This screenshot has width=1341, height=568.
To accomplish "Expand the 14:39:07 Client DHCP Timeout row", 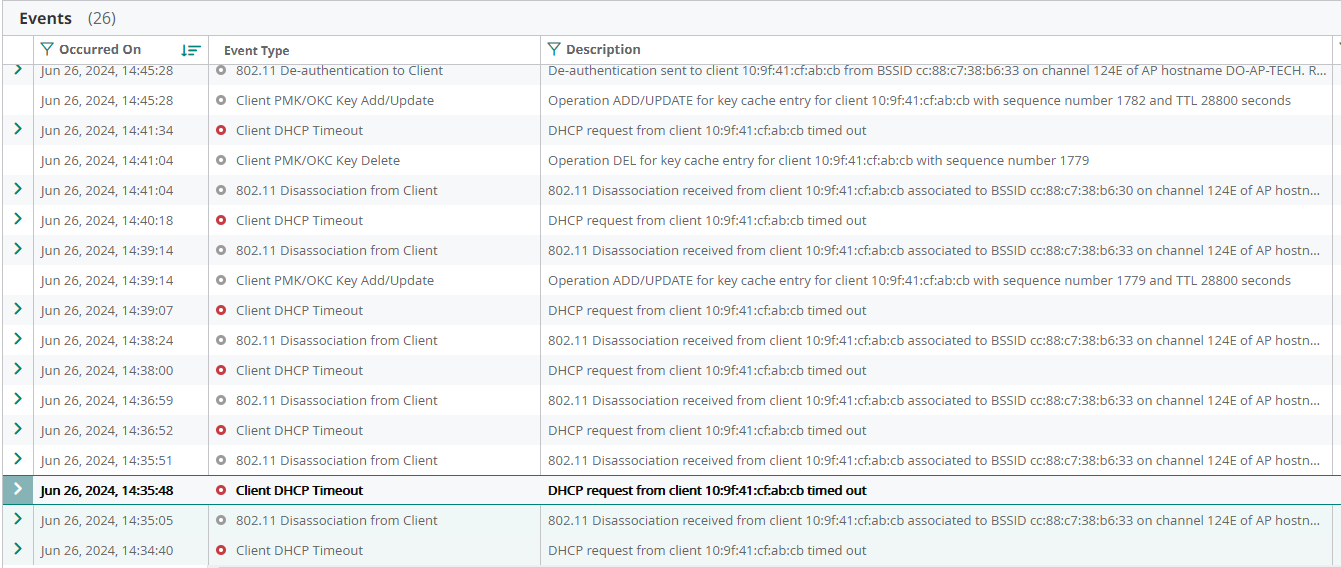I will [18, 310].
